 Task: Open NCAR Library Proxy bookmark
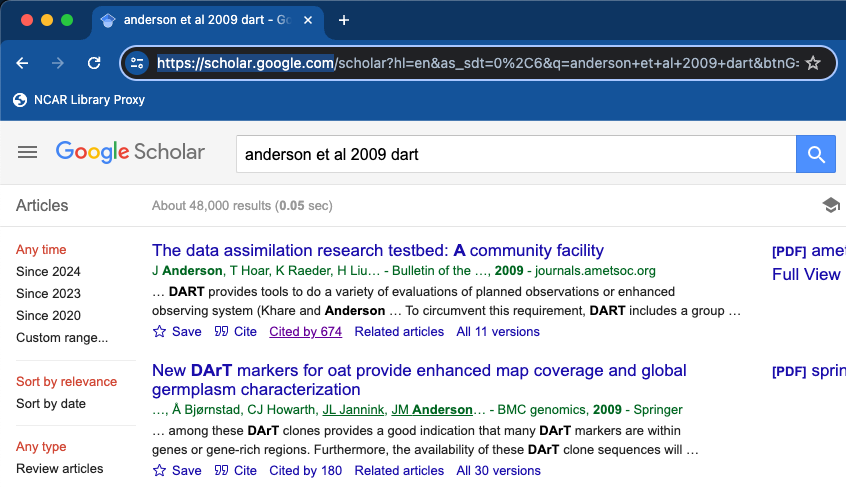79,100
